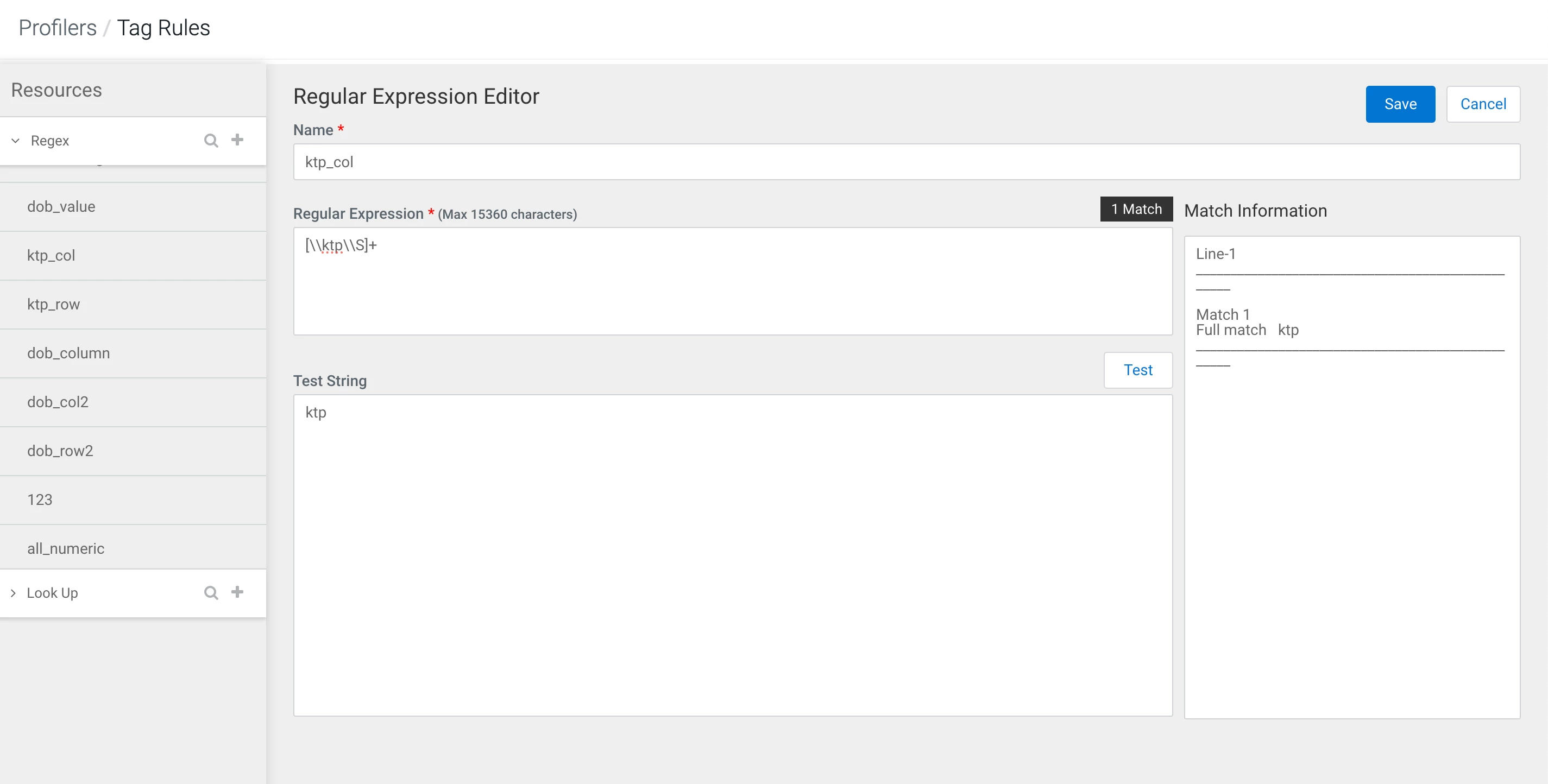Focus the Regular Expression text area
The image size is (1548, 784).
[x=733, y=281]
